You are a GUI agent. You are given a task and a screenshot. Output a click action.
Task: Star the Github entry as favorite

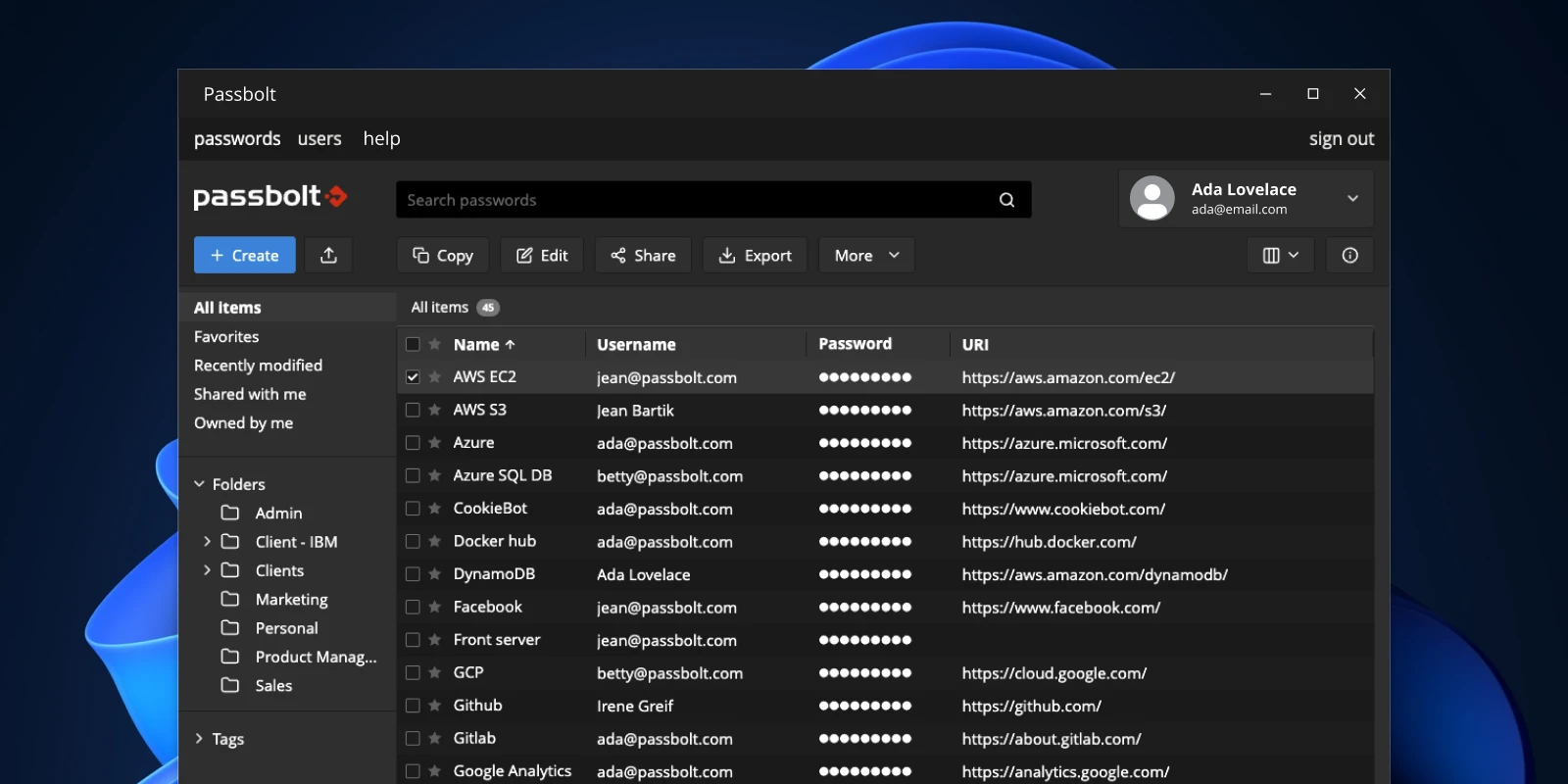pos(435,706)
